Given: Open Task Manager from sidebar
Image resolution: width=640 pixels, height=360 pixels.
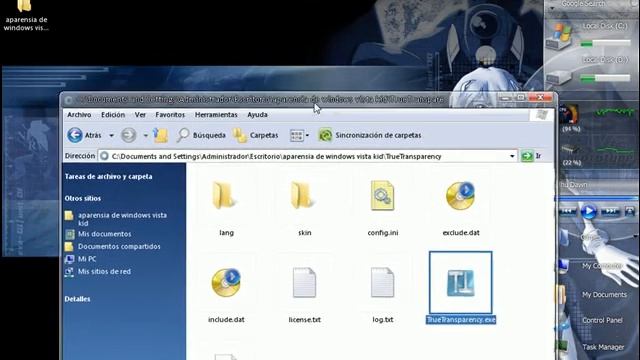Looking at the screenshot, I should pos(603,347).
